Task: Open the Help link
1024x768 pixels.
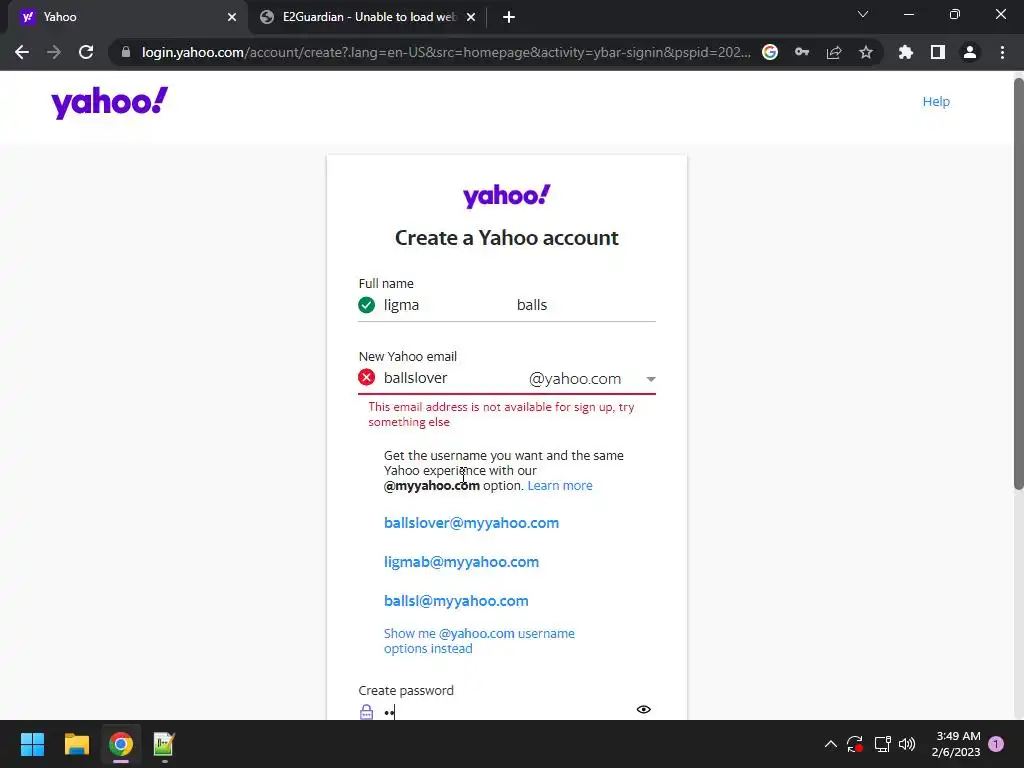Action: click(936, 102)
